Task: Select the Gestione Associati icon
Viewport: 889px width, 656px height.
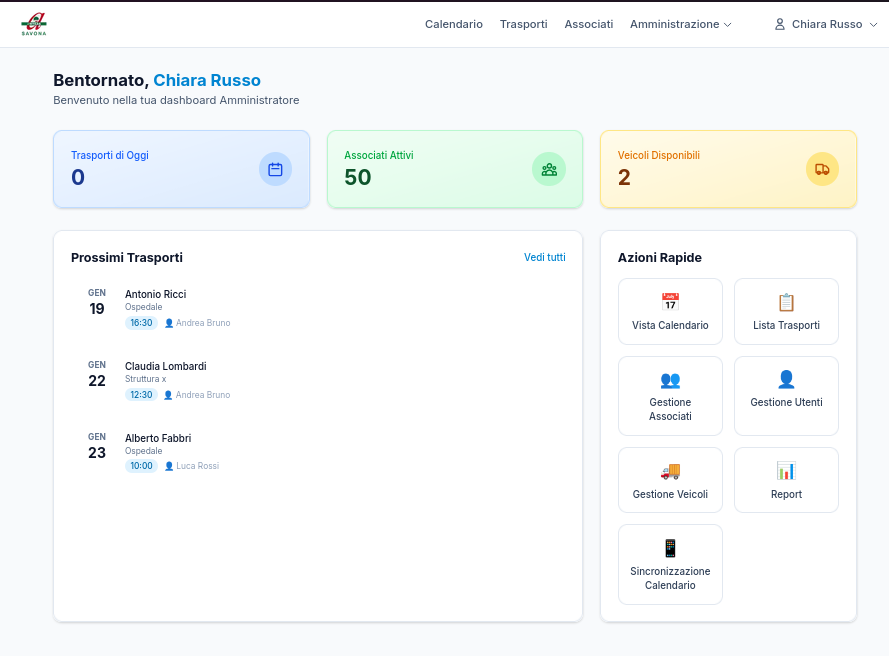Action: click(669, 380)
